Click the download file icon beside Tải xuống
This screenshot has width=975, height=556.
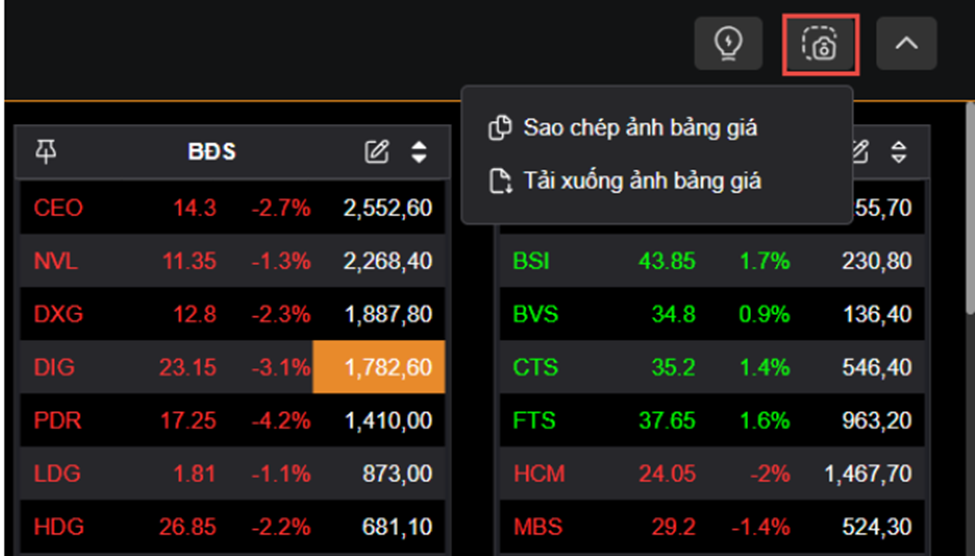point(500,181)
